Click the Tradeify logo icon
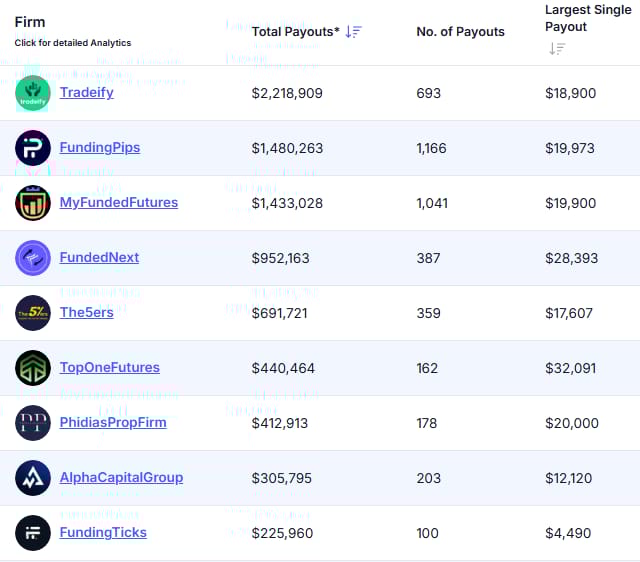Image resolution: width=640 pixels, height=562 pixels. coord(33,93)
